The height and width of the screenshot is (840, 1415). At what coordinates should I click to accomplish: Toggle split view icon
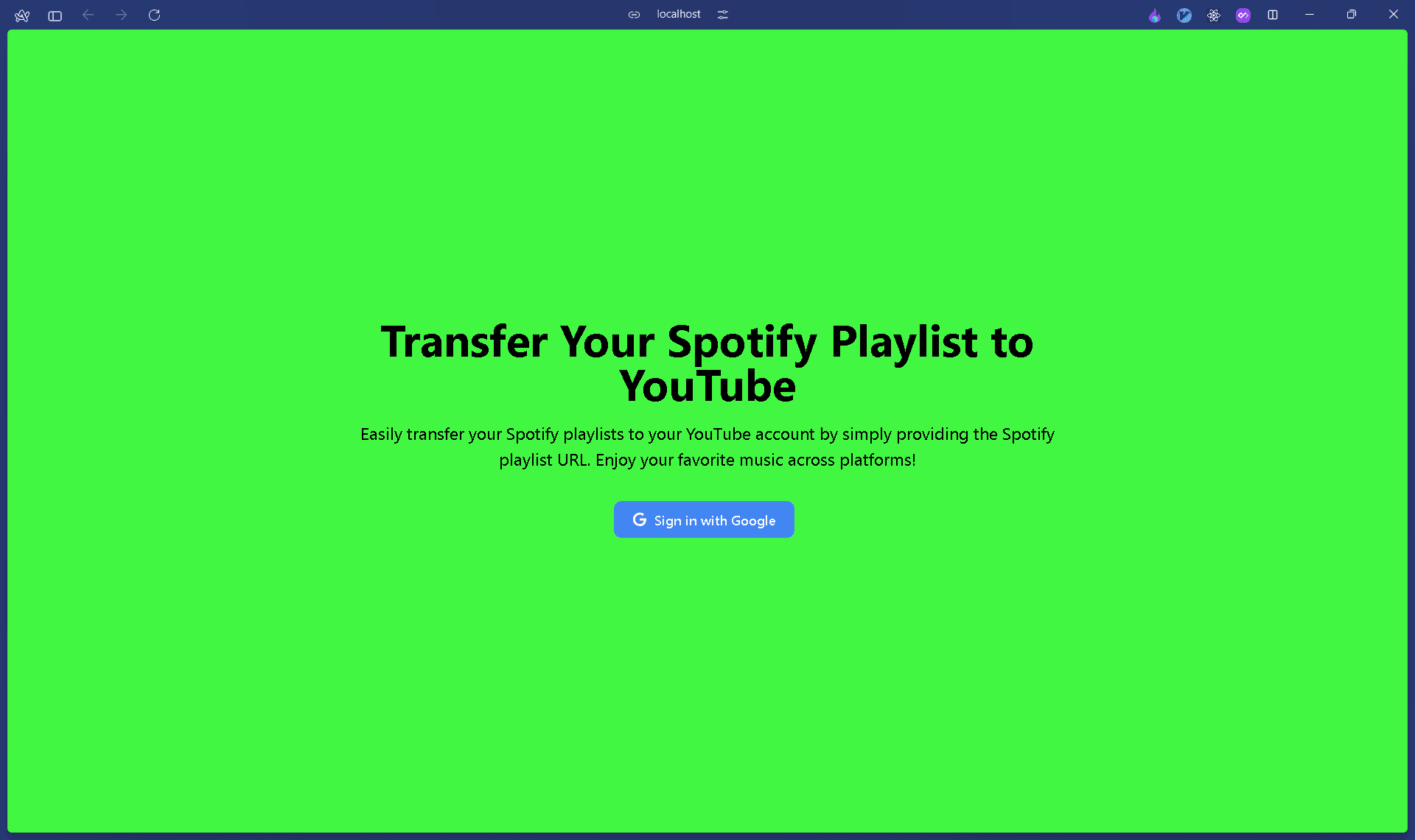[x=1273, y=15]
